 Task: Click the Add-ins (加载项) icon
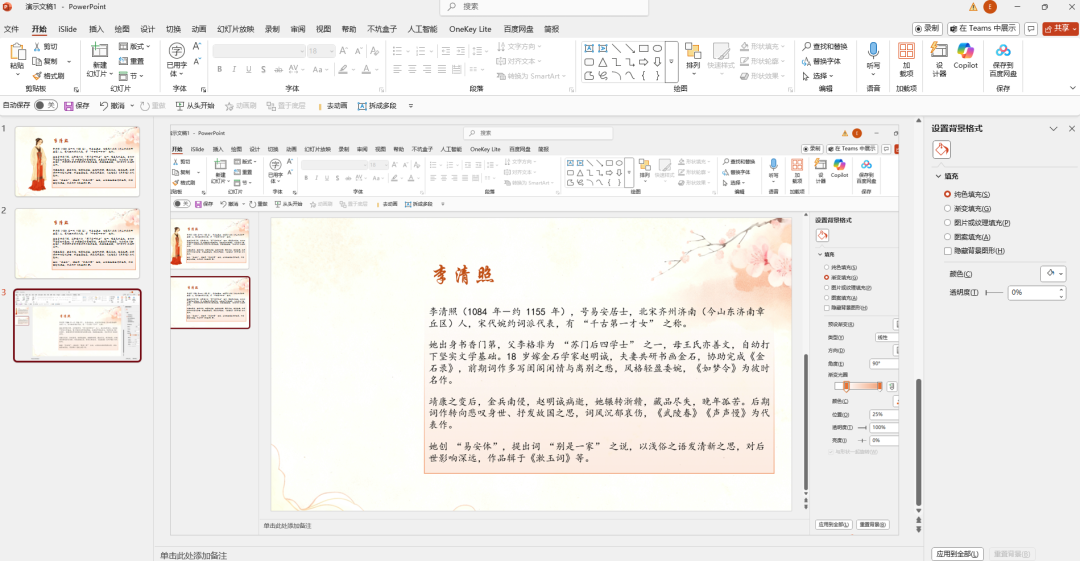[906, 50]
